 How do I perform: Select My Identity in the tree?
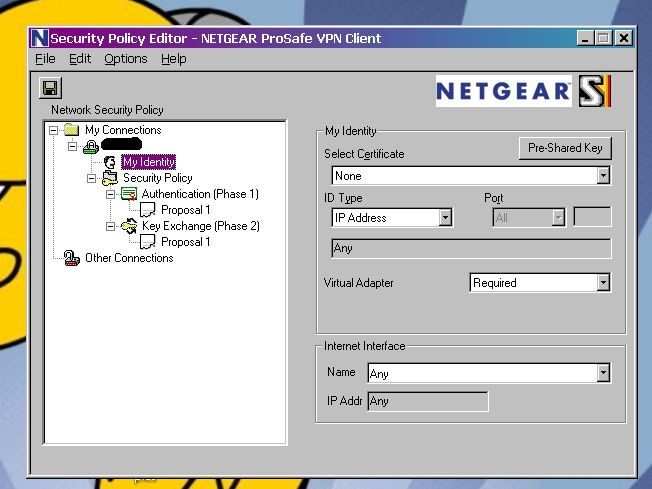(148, 162)
